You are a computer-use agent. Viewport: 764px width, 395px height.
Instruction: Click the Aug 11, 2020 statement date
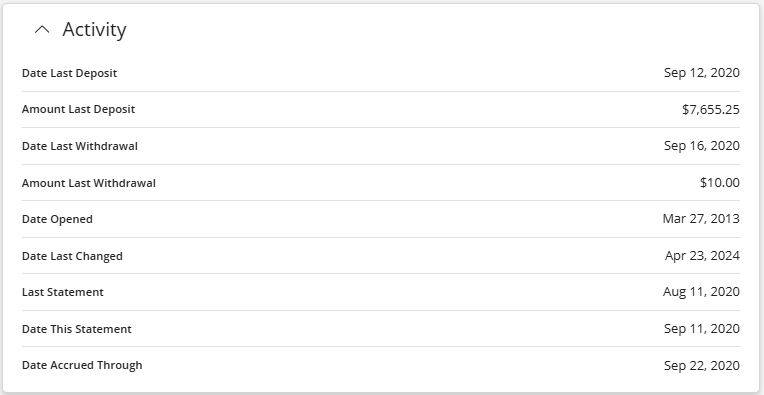[x=701, y=292]
